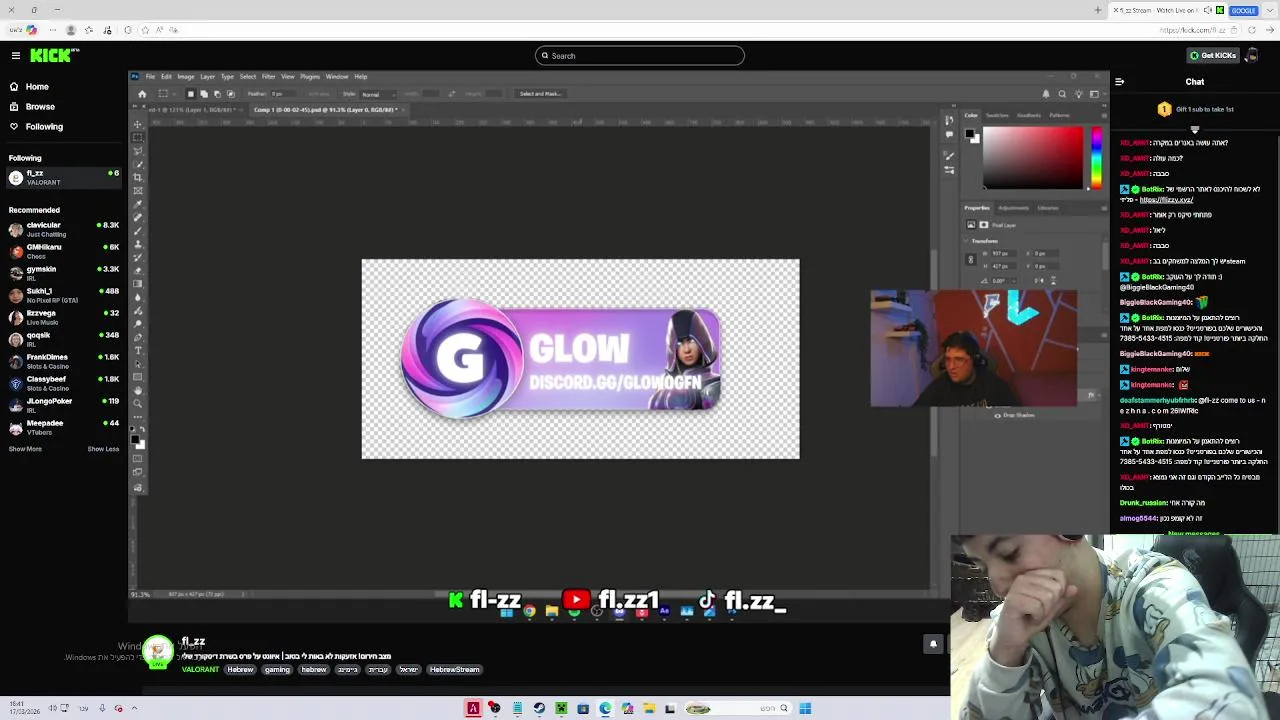The height and width of the screenshot is (720, 1280).
Task: Click Show More under Recommended
Action: click(25, 449)
